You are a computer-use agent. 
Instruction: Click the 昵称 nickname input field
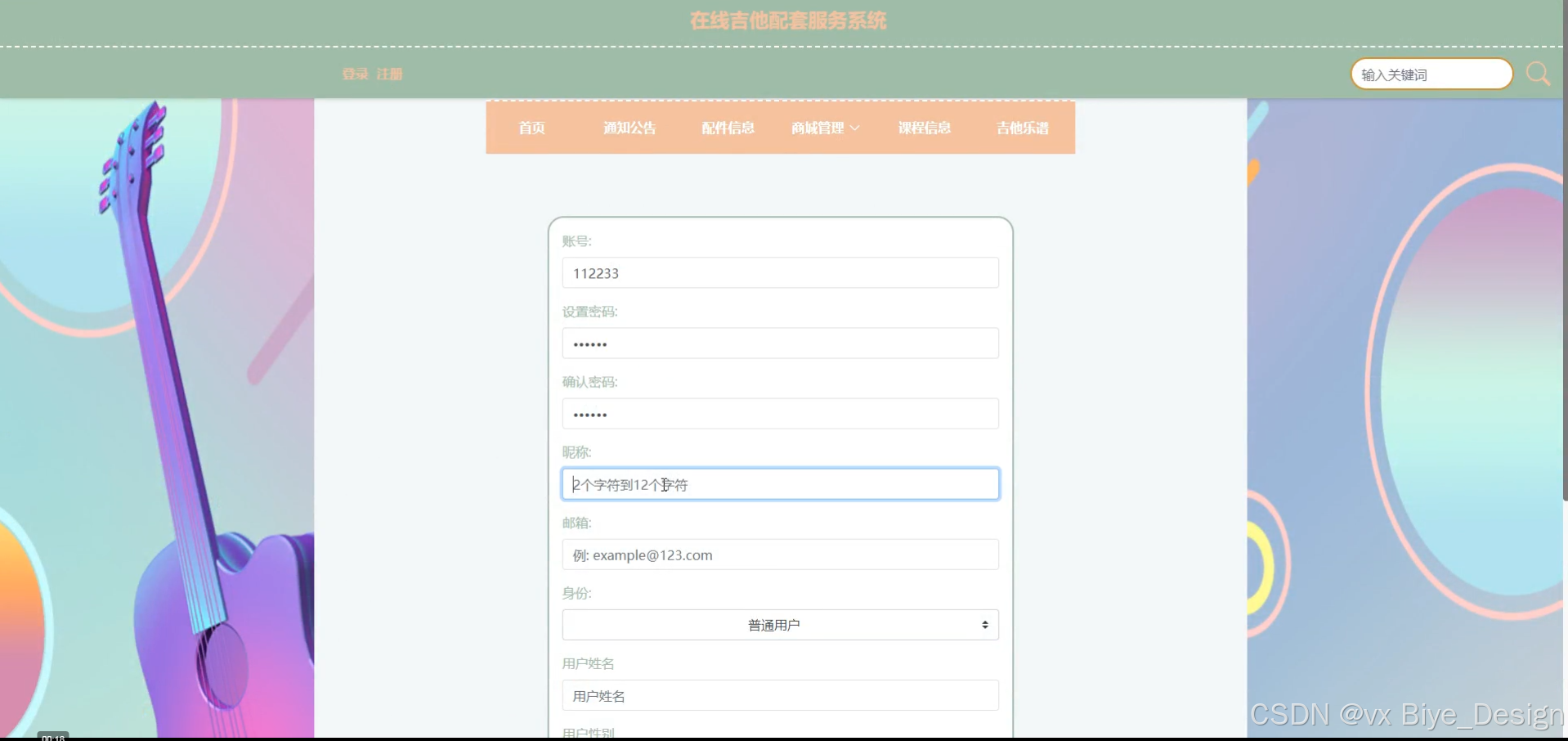click(x=780, y=484)
